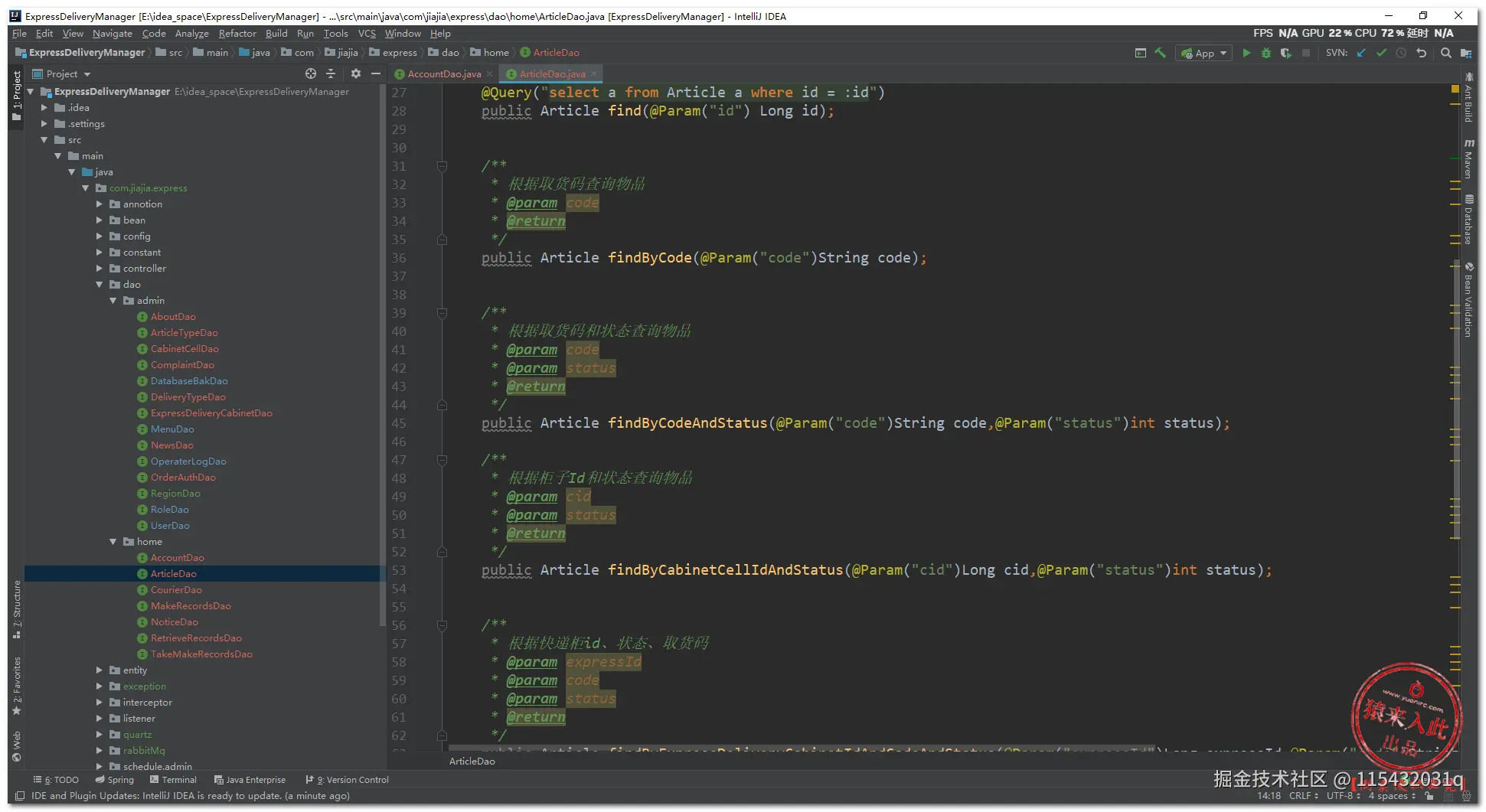The height and width of the screenshot is (812, 1486).
Task: Click the ArticleDao breadcrumb in navigation bar
Action: (550, 53)
